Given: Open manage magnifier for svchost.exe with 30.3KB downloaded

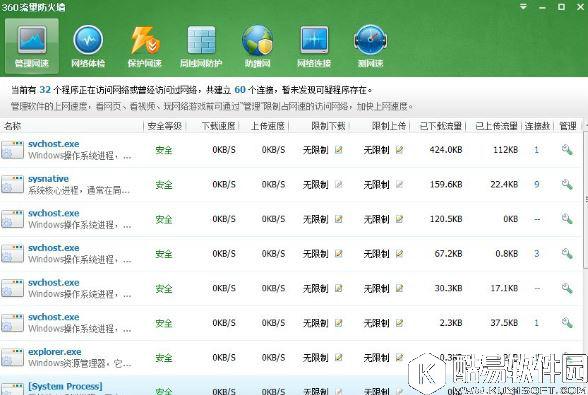Looking at the screenshot, I should (567, 288).
